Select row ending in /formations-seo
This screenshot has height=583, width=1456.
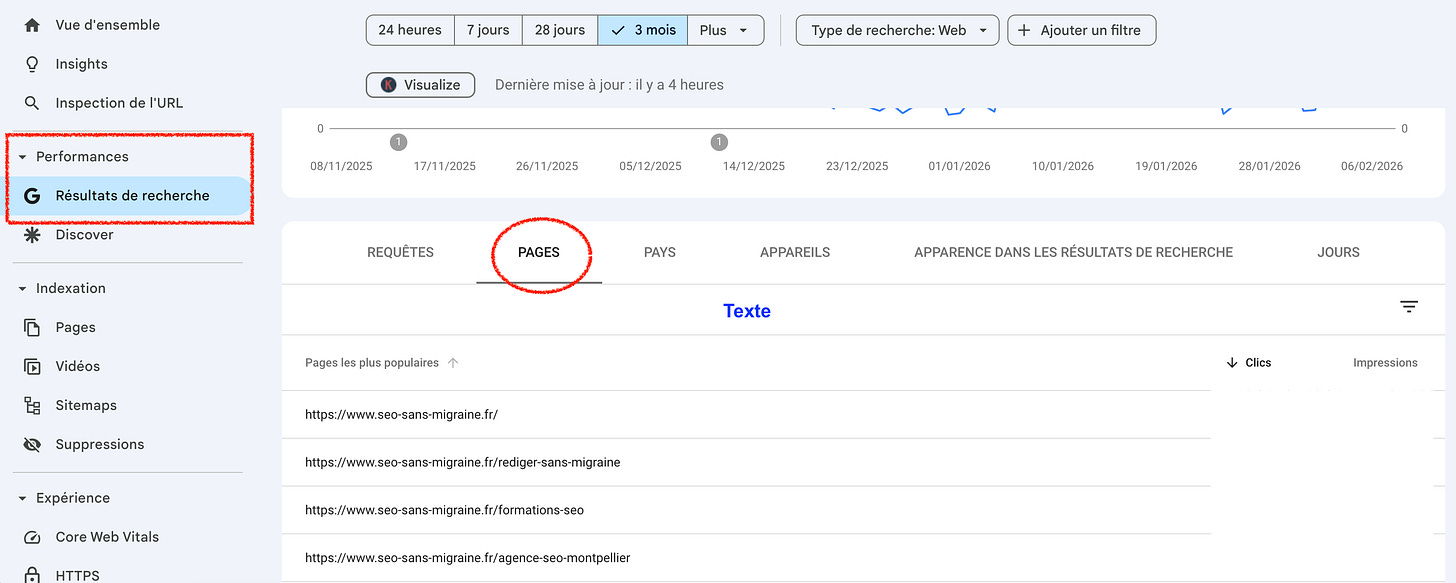tap(746, 510)
